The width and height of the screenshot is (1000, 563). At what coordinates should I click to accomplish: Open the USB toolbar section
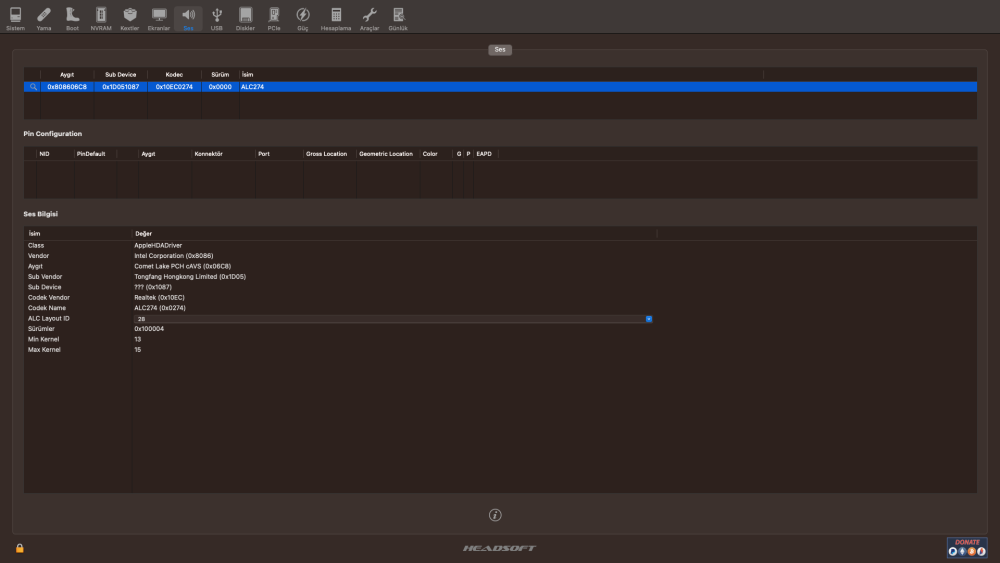tap(217, 18)
